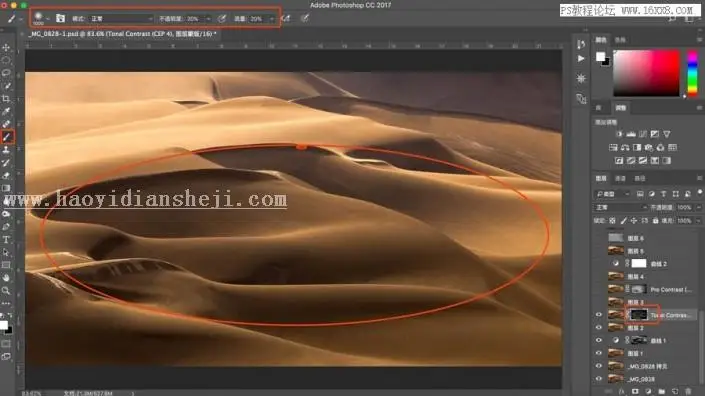The height and width of the screenshot is (396, 705).
Task: Select the _MG_0828-1.psd document tab
Action: point(122,34)
